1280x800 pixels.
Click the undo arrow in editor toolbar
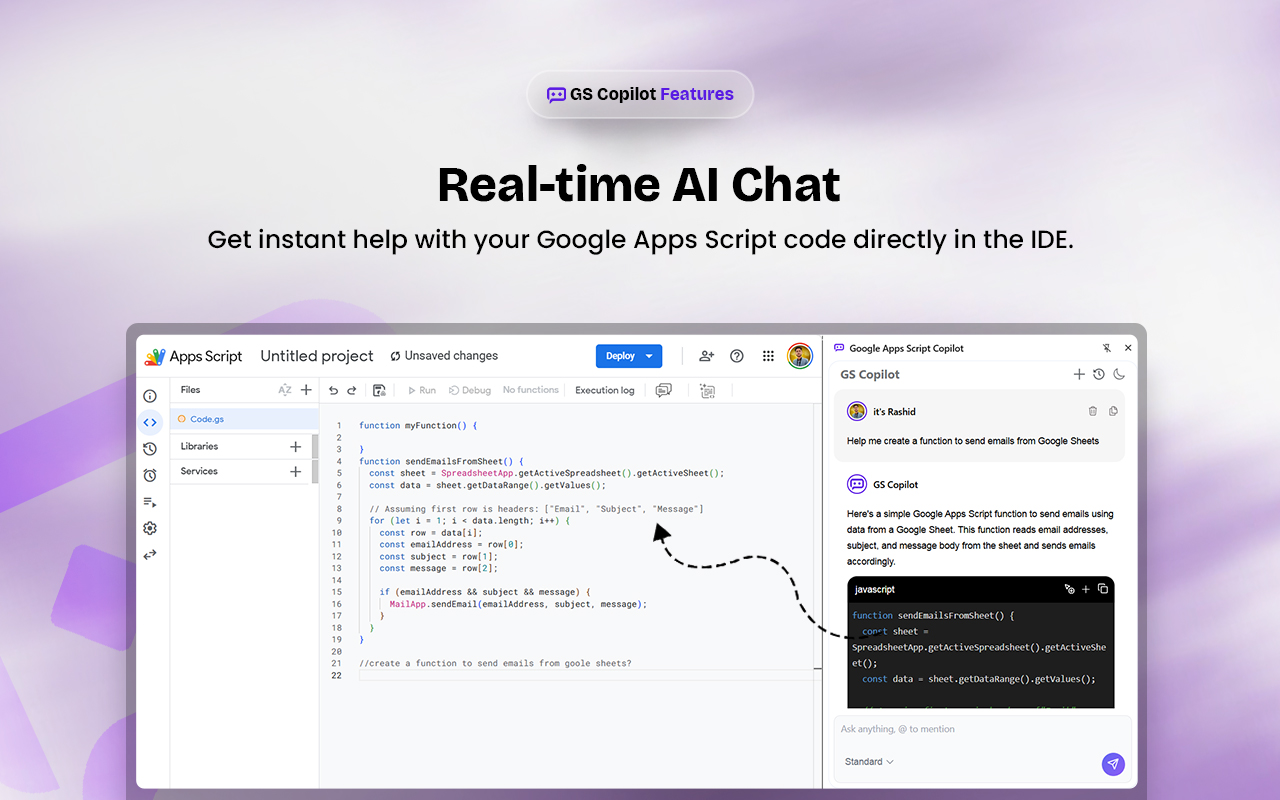[x=334, y=390]
